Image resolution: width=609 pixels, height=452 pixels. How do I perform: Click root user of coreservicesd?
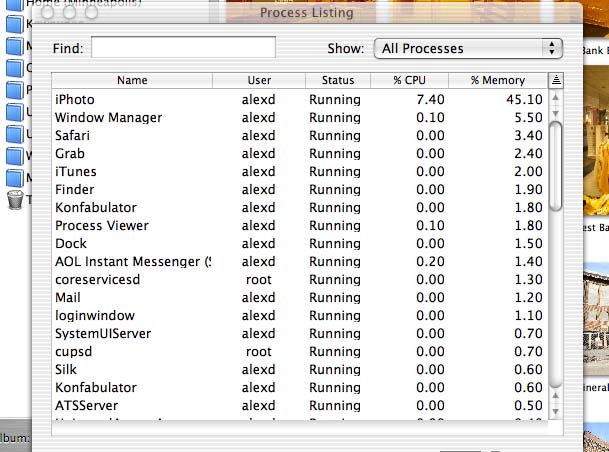pyautogui.click(x=259, y=280)
